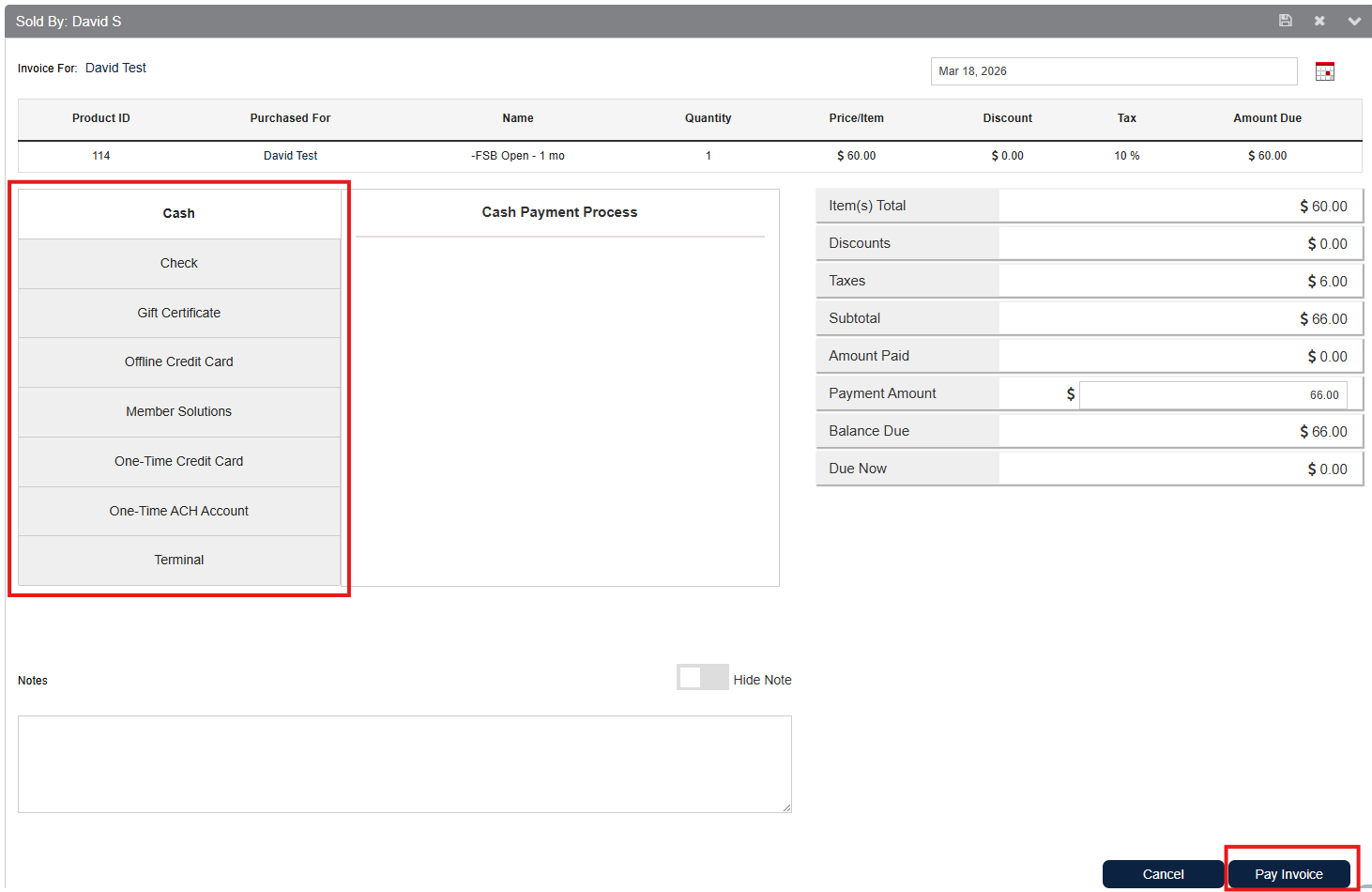This screenshot has height=892, width=1372.
Task: Switch to Terminal payment method
Action: pos(179,560)
